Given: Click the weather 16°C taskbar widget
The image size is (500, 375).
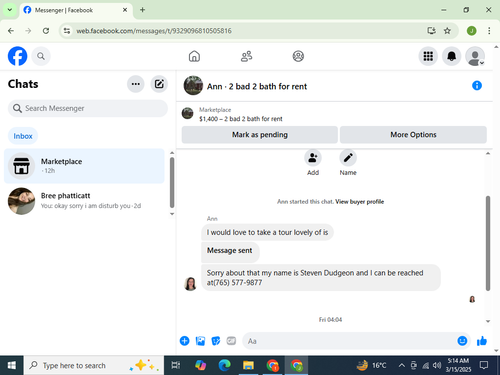Looking at the screenshot, I should [371, 365].
